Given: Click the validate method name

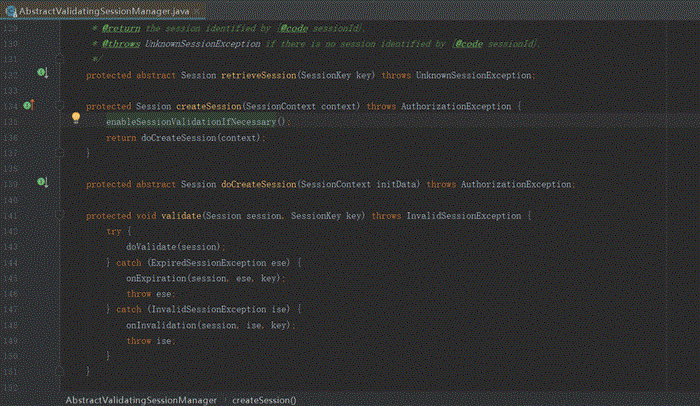Looking at the screenshot, I should click(181, 216).
